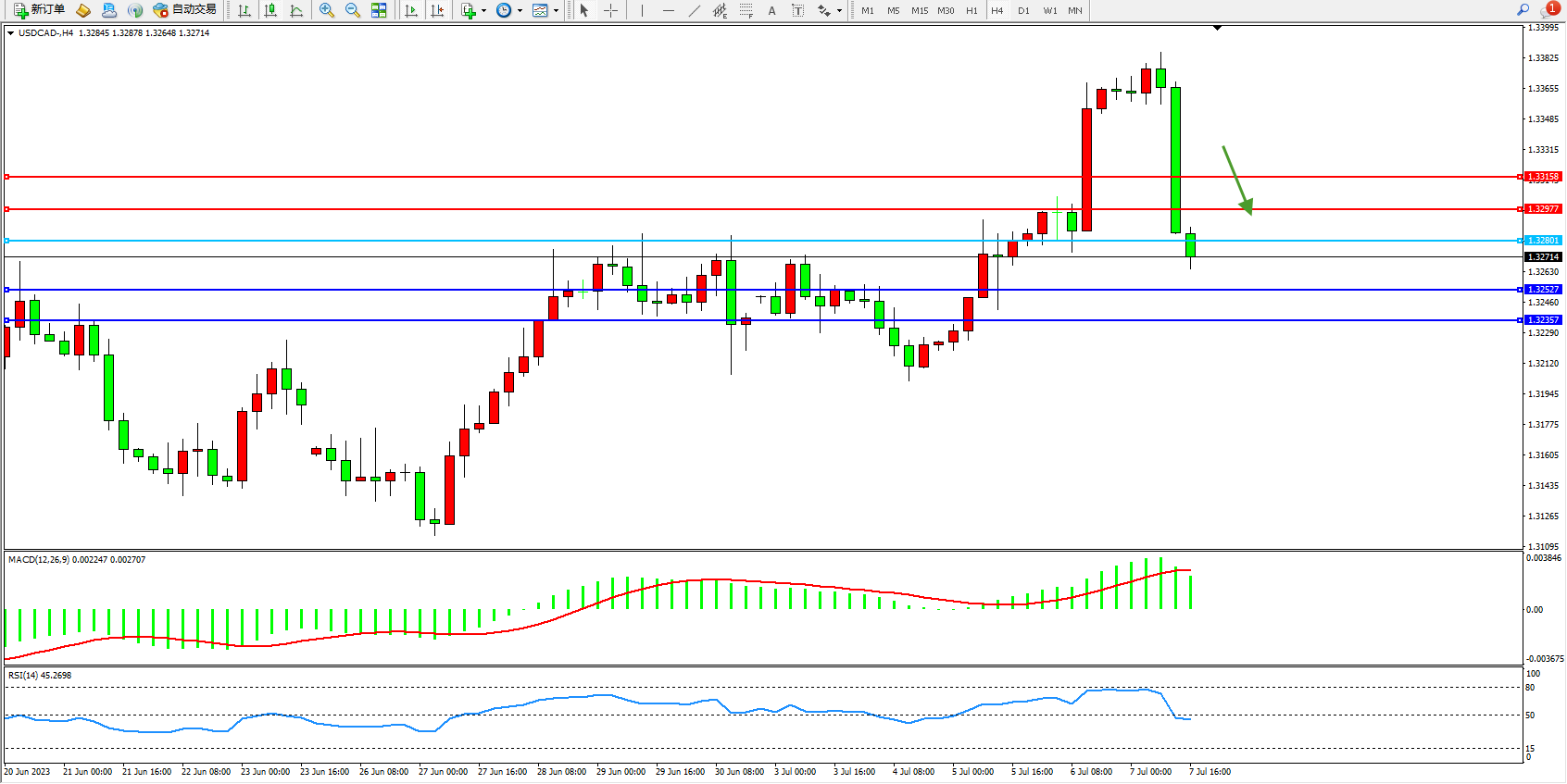Screen dimensions: 1567x784
Task: Click the 新订单 new order button
Action: pyautogui.click(x=39, y=10)
